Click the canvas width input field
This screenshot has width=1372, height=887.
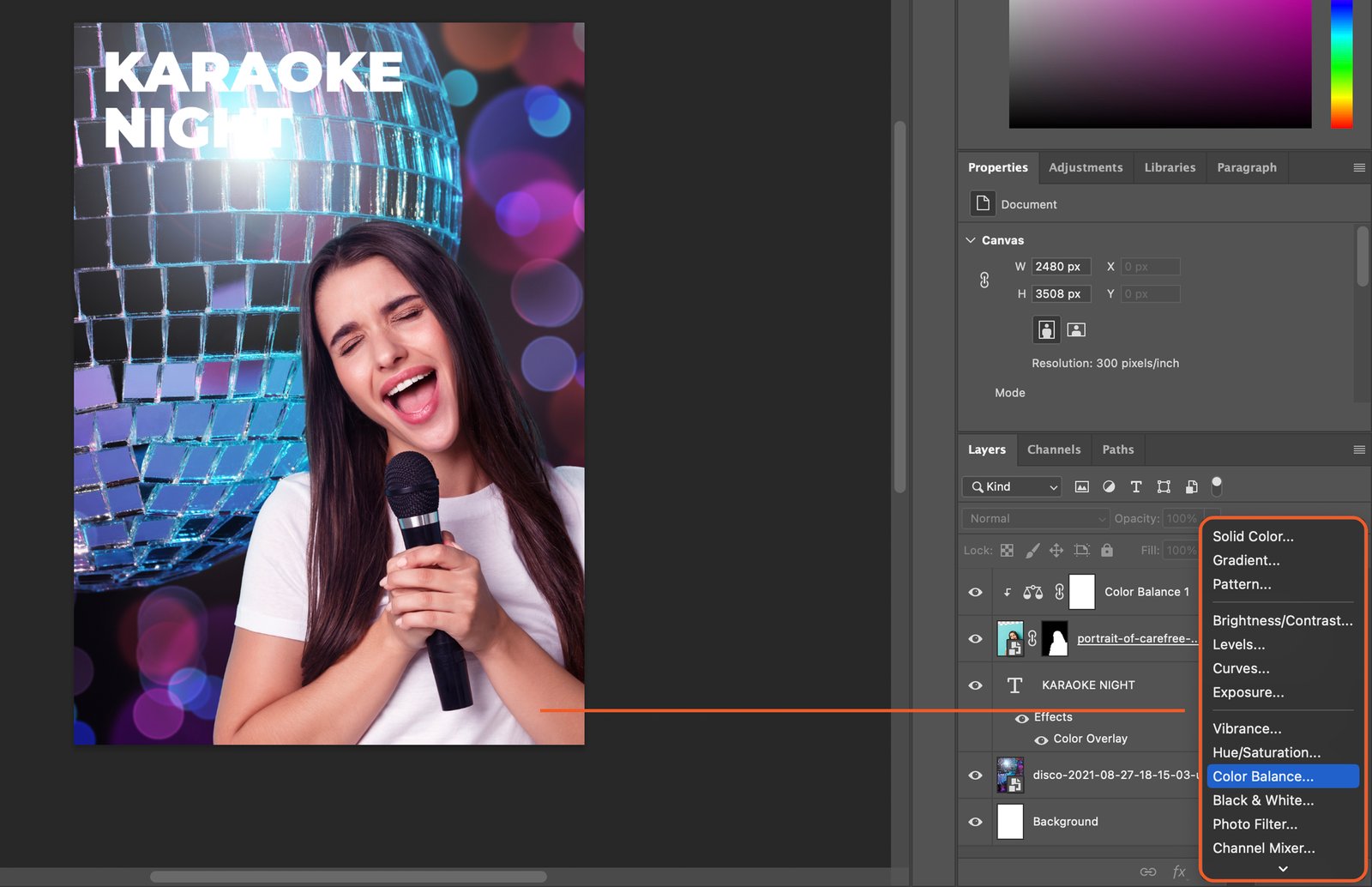1061,267
